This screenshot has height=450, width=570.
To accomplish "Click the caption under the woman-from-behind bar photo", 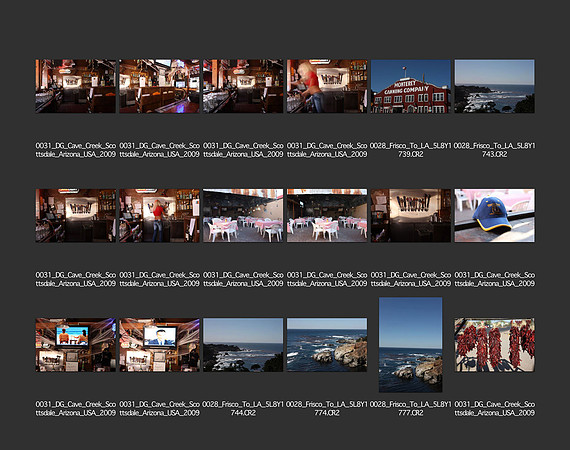I will (x=159, y=279).
